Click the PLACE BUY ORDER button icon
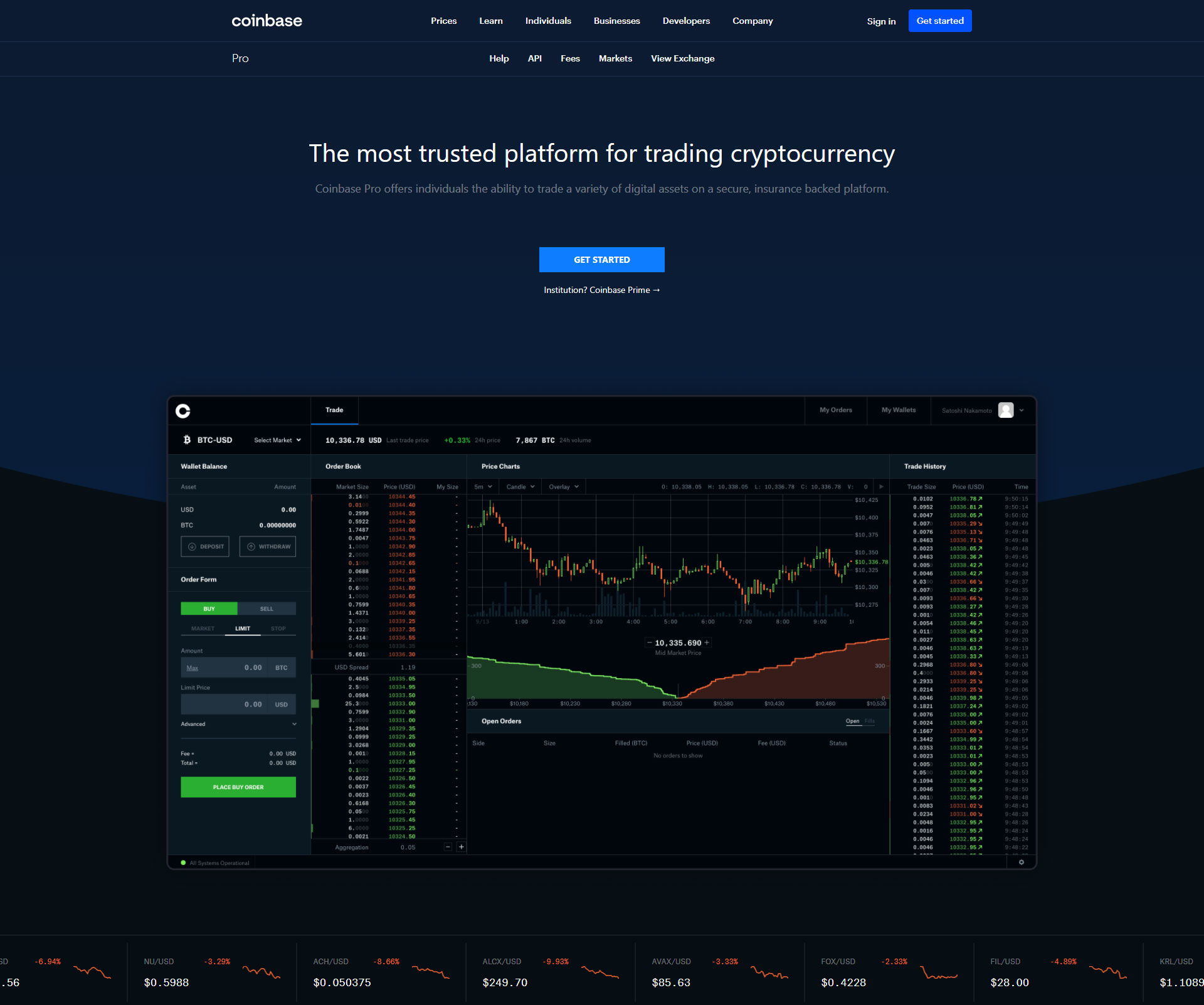 point(239,786)
